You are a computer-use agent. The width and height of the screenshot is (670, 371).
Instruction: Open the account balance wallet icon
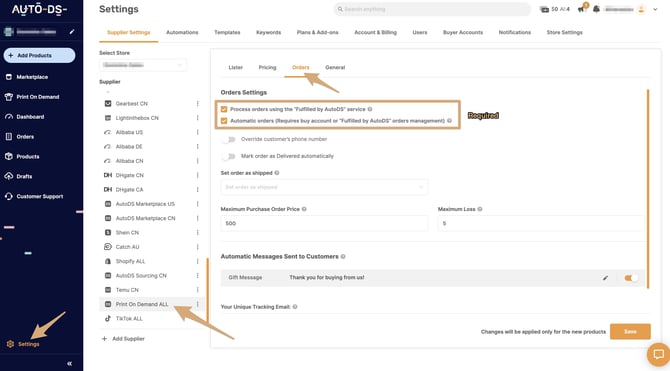544,9
